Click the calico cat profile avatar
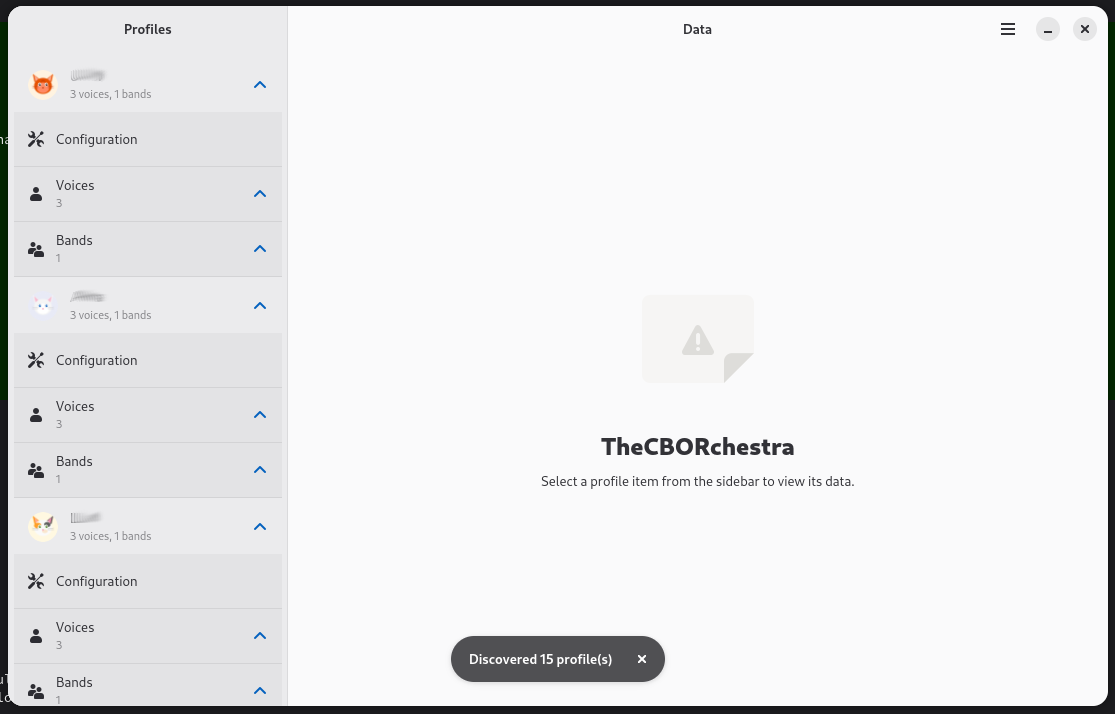Image resolution: width=1115 pixels, height=714 pixels. pos(43,527)
